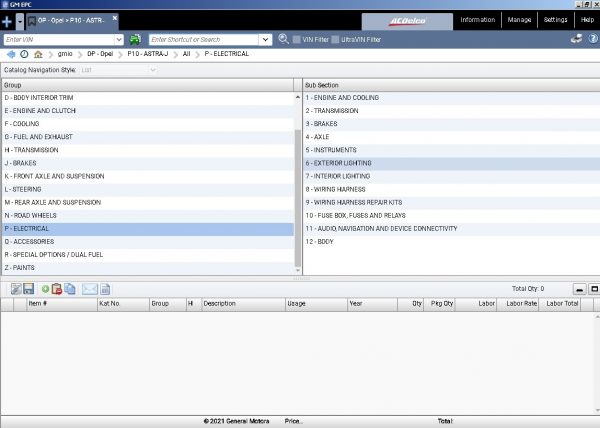Navigate to OP - Opel breadcrumb
600x428 pixels.
[100, 54]
